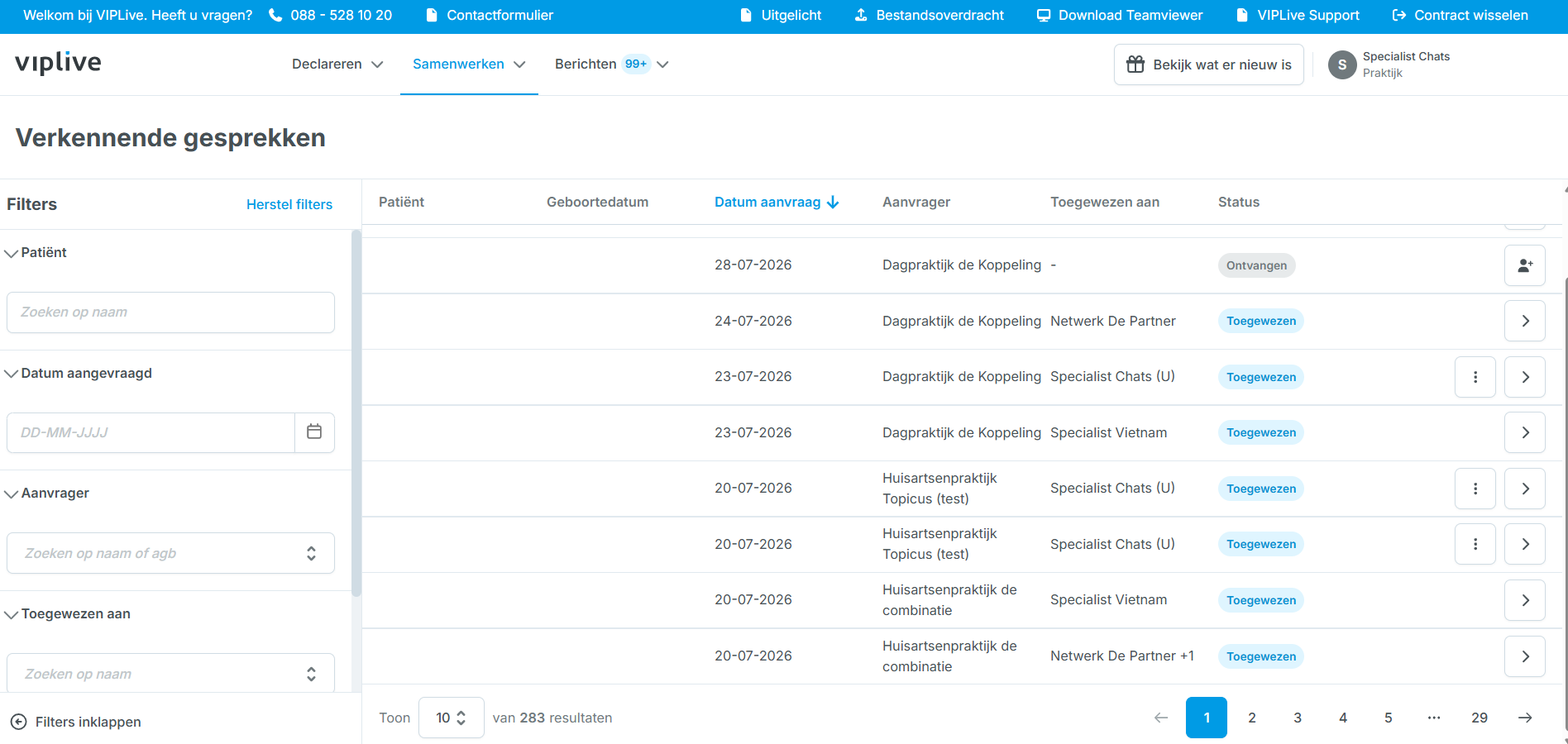The image size is (1568, 744).
Task: Go to page 2
Action: click(x=1252, y=718)
